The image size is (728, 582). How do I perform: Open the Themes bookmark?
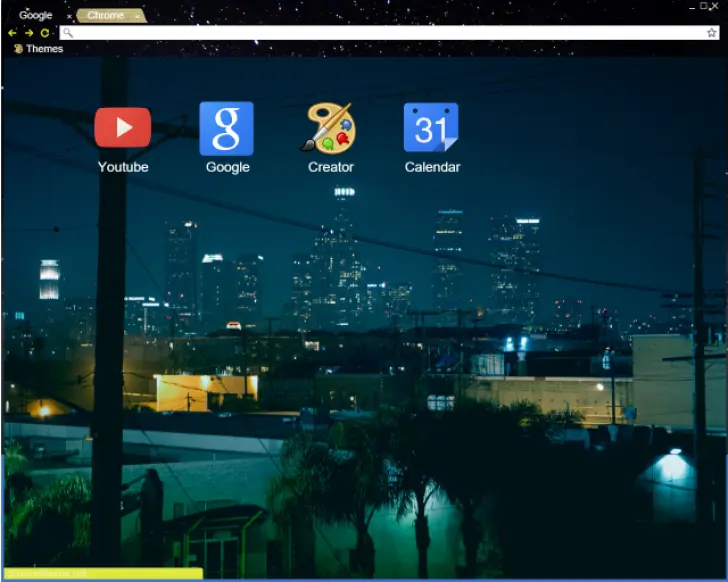(x=38, y=48)
